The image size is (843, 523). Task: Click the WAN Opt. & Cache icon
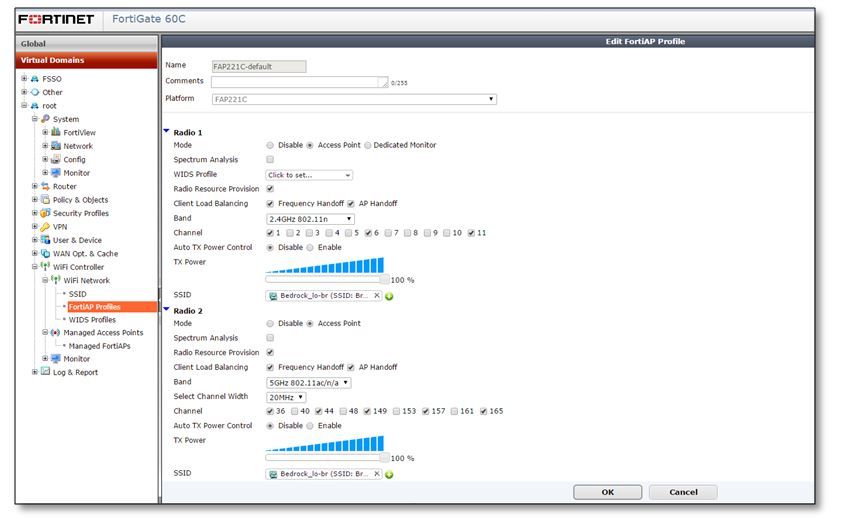pyautogui.click(x=45, y=253)
